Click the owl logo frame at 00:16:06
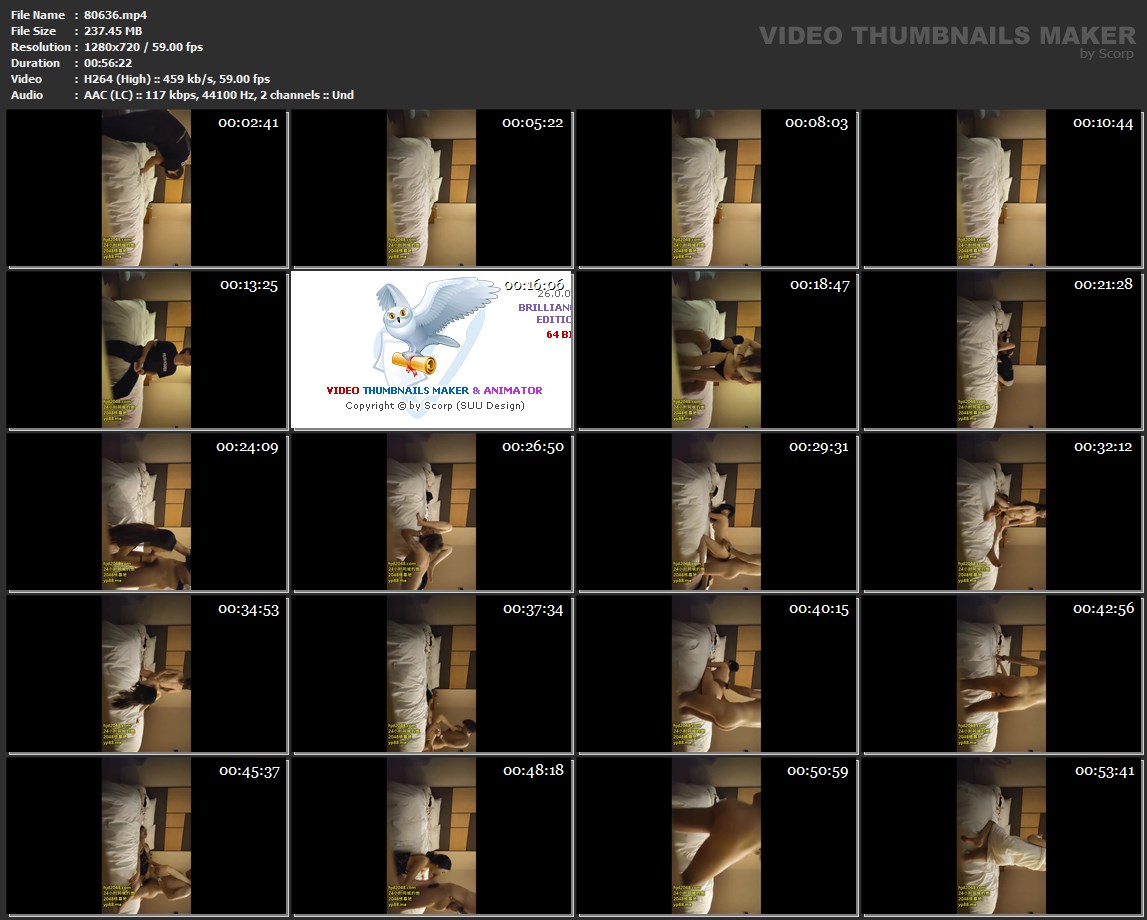 [432, 350]
